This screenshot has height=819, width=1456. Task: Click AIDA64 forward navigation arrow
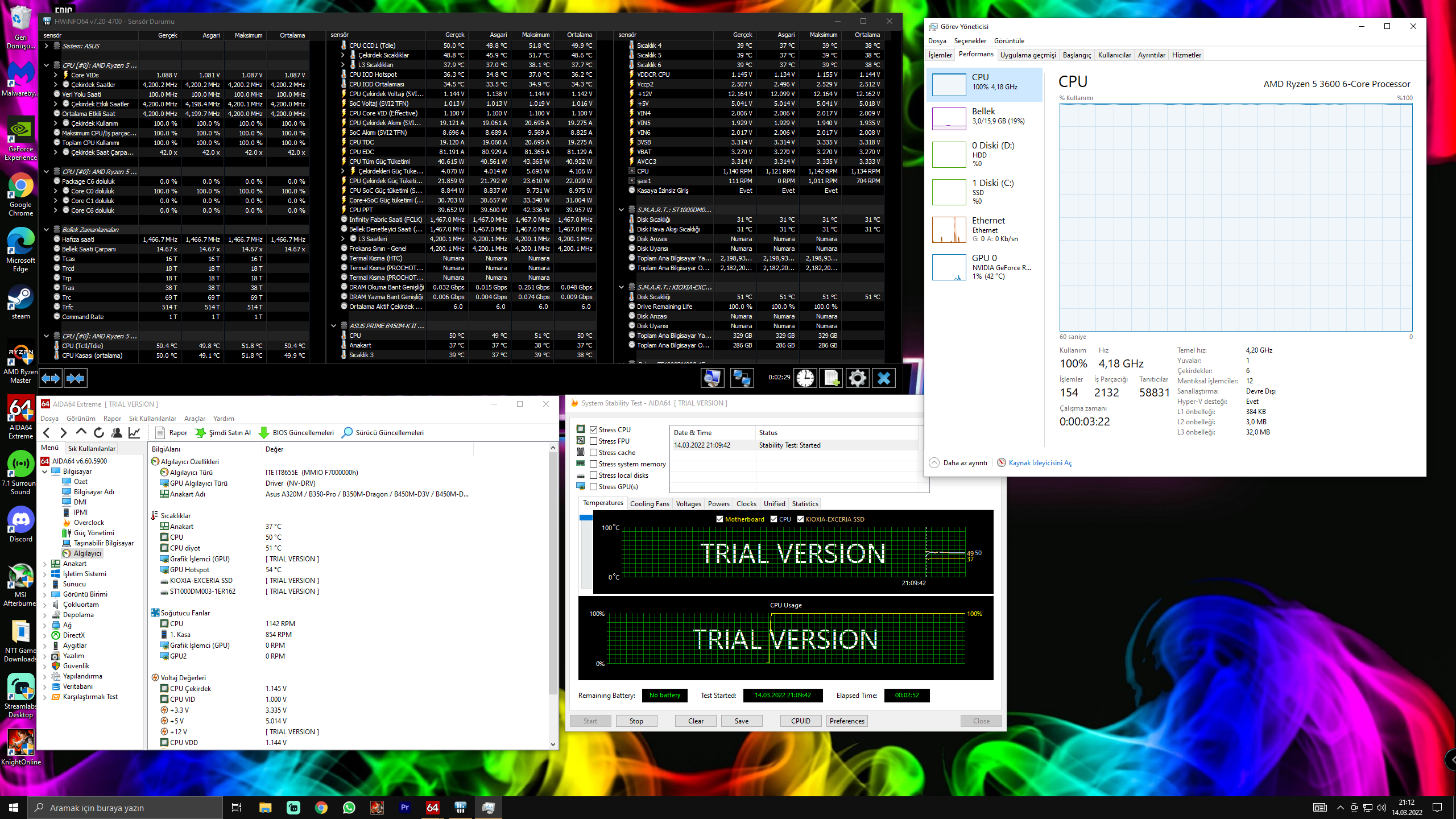[64, 433]
